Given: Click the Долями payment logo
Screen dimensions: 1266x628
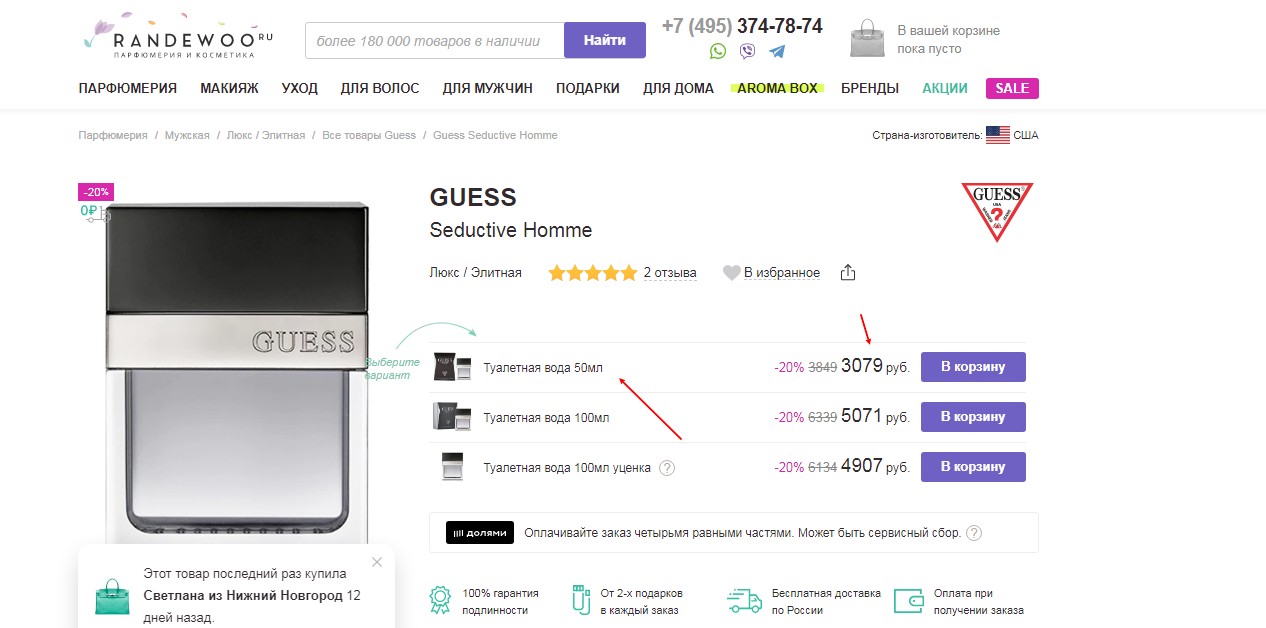Looking at the screenshot, I should [480, 533].
